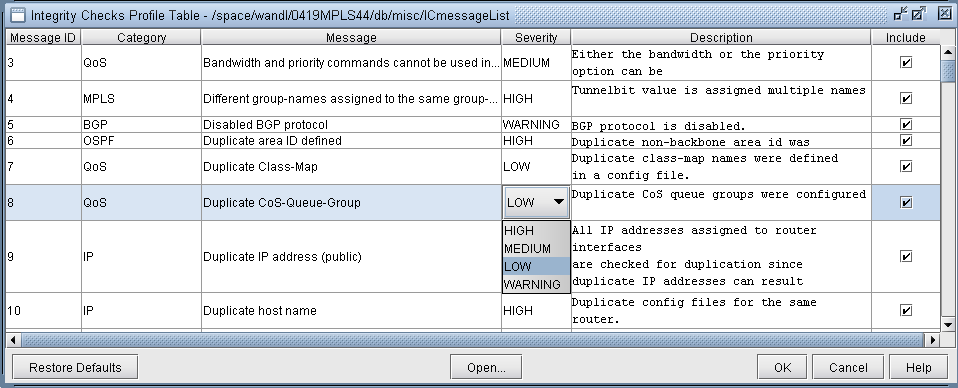958x388 pixels.
Task: Confirm with the OK button
Action: [783, 367]
